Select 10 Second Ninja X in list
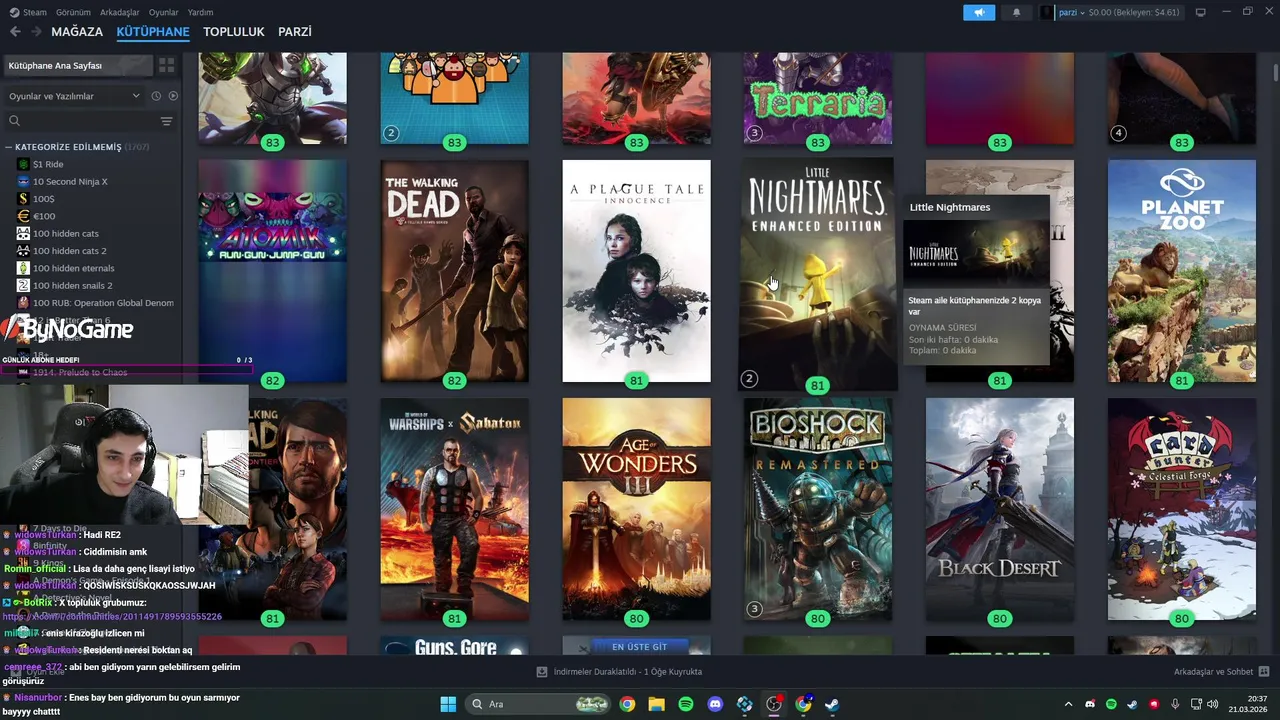The width and height of the screenshot is (1280, 720). click(x=90, y=181)
